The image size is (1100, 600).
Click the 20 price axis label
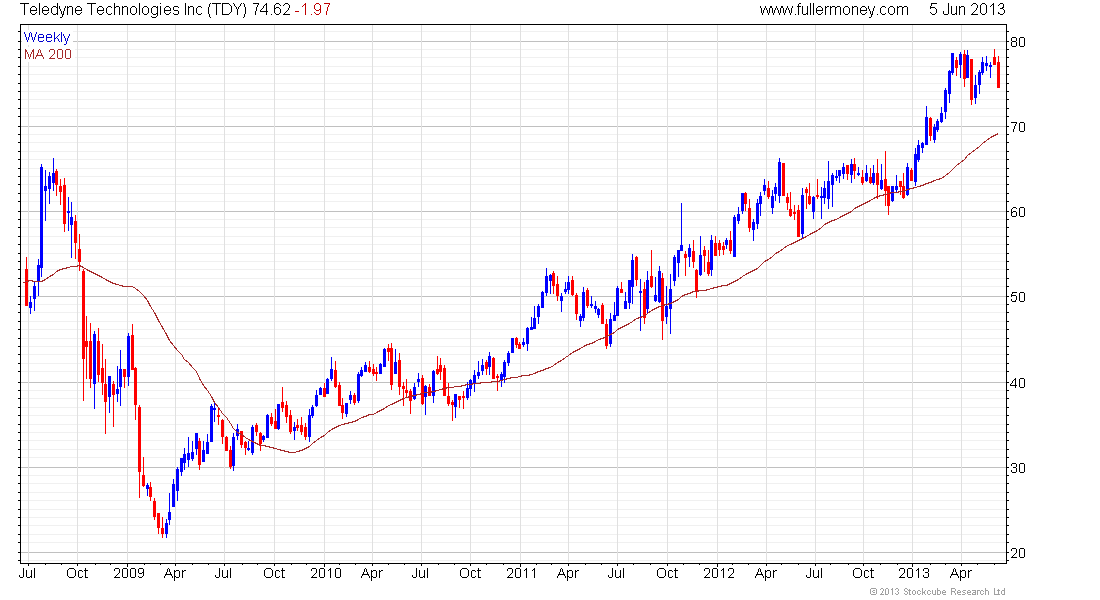1017,554
